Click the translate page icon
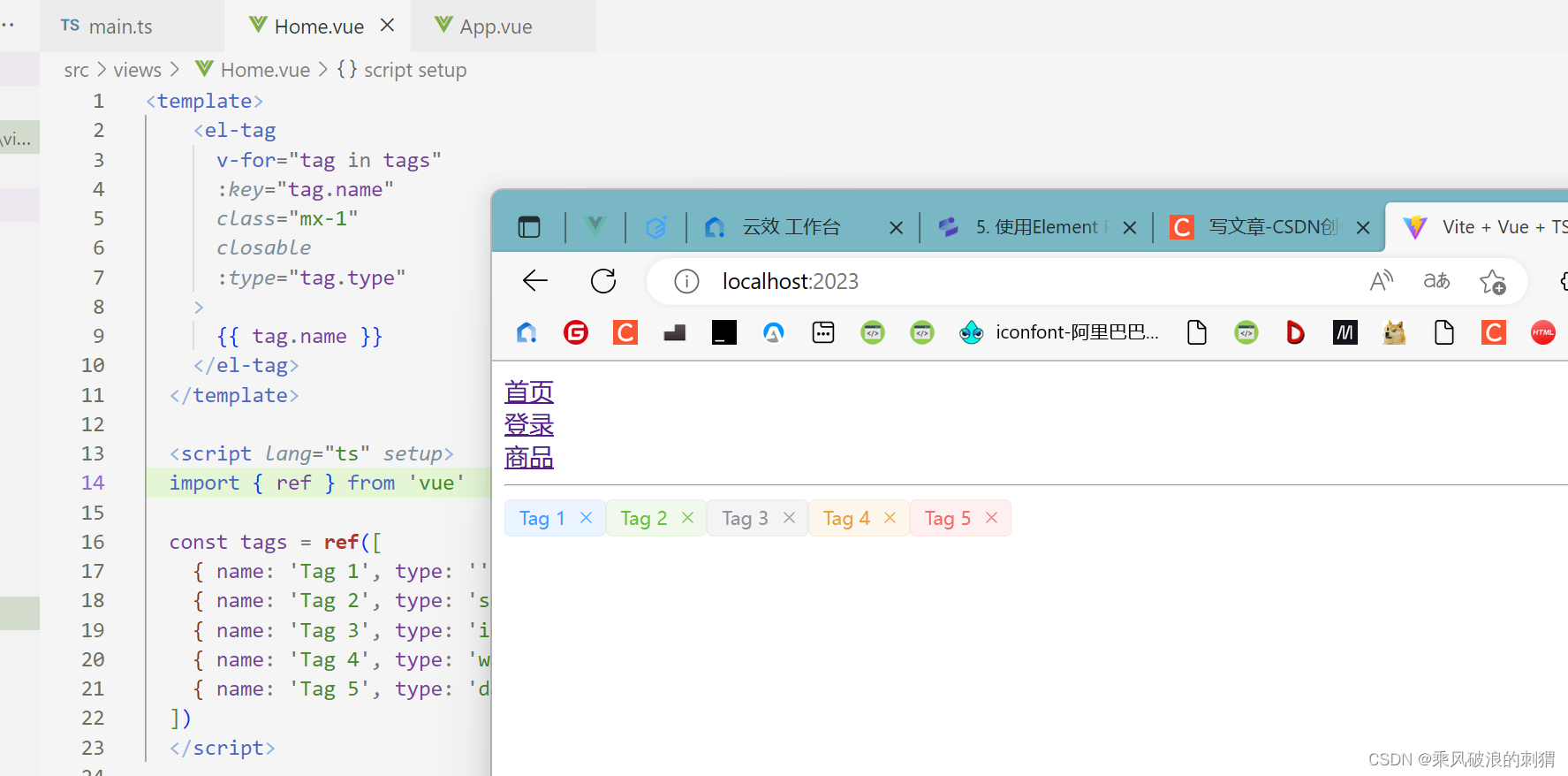1568x776 pixels. click(x=1436, y=281)
